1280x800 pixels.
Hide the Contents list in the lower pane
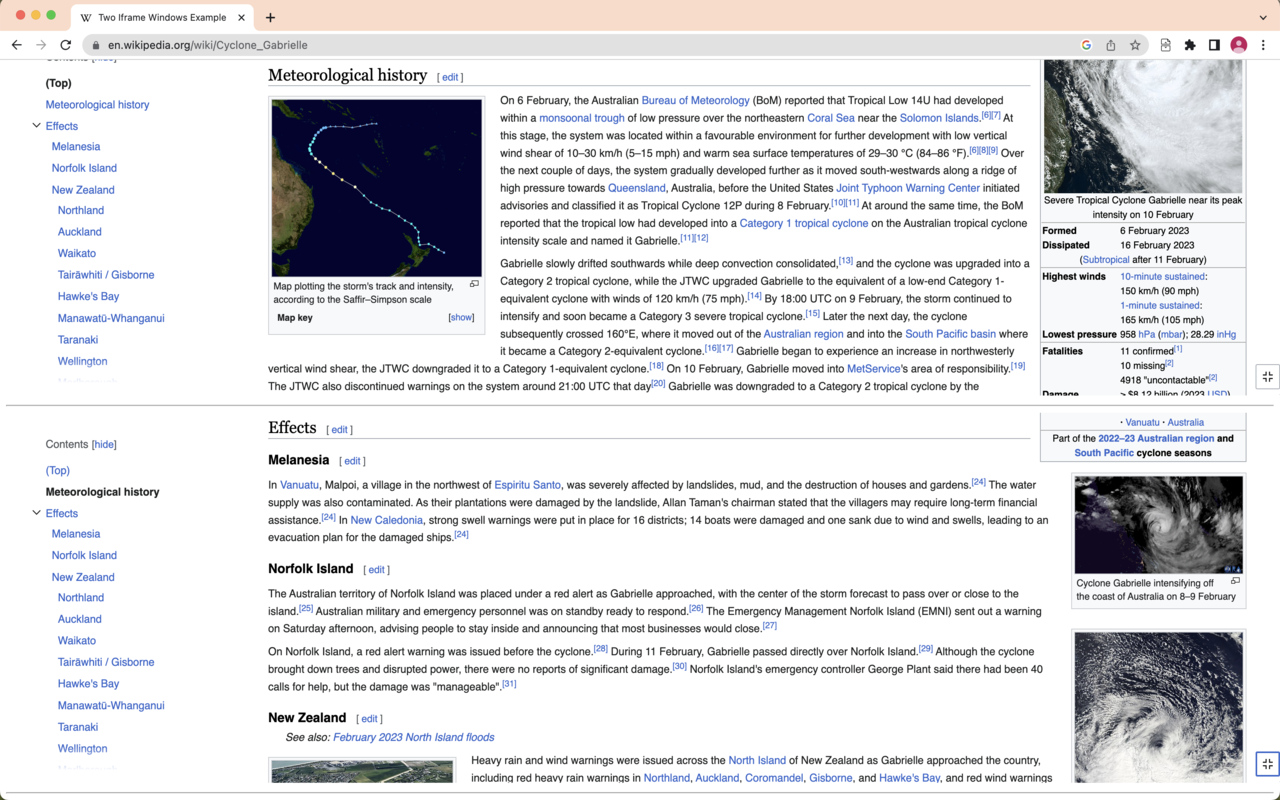coord(104,444)
